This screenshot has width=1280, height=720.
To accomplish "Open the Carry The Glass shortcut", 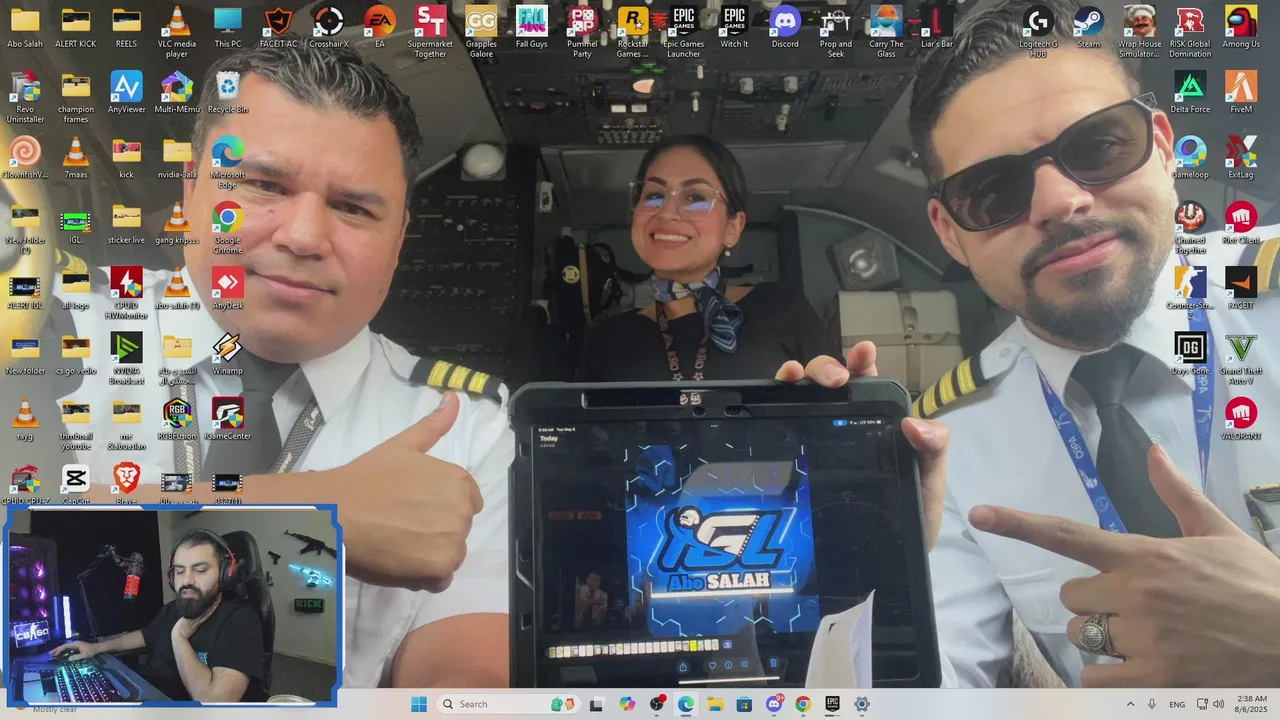I will click(x=886, y=30).
